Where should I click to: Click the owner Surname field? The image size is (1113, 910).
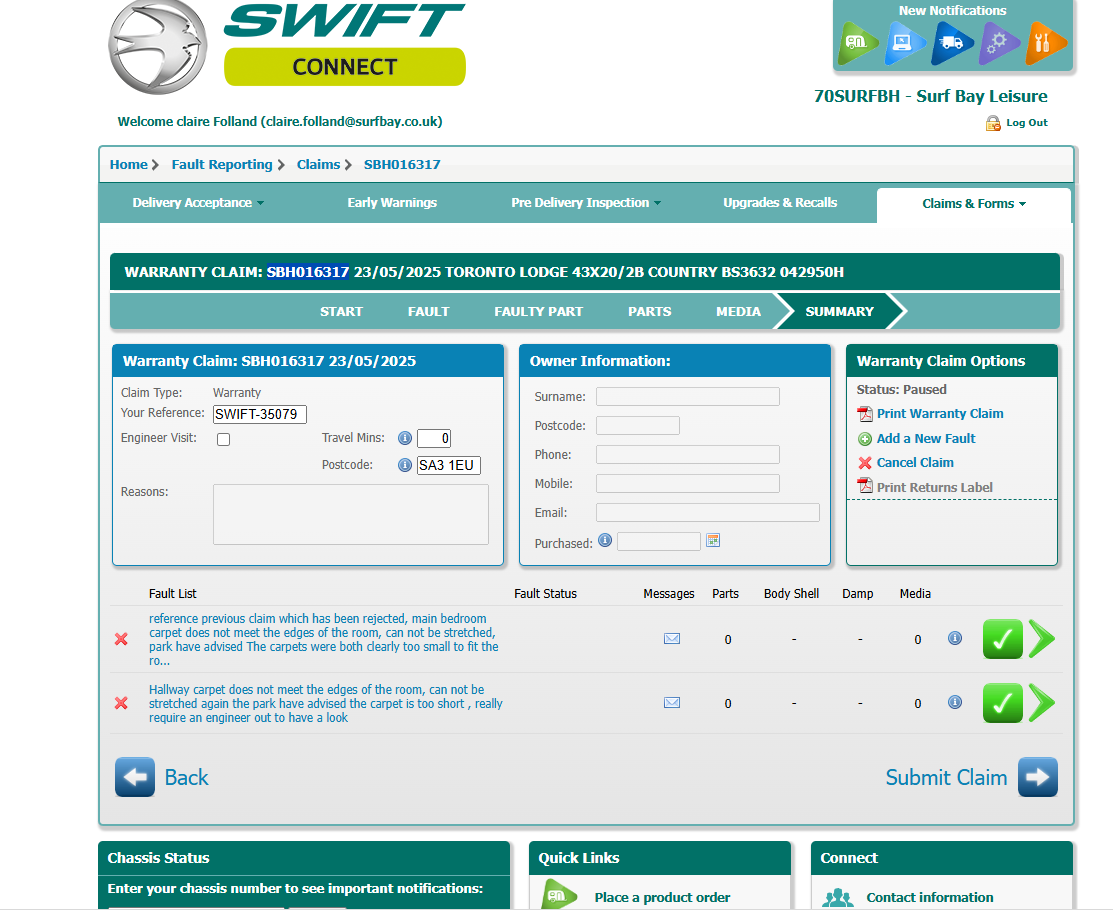click(688, 397)
